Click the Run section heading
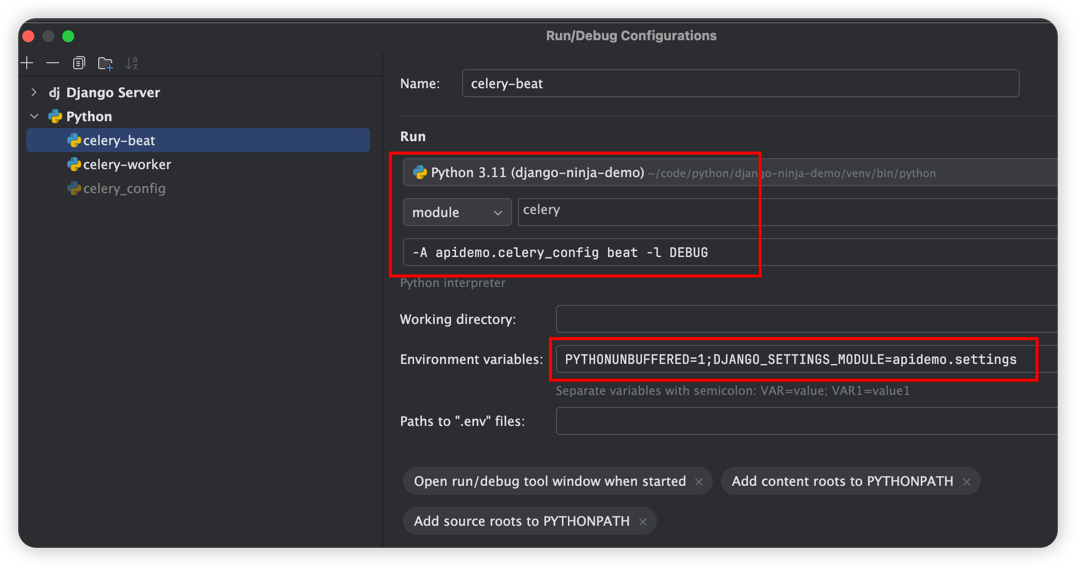1076x566 pixels. pyautogui.click(x=413, y=136)
